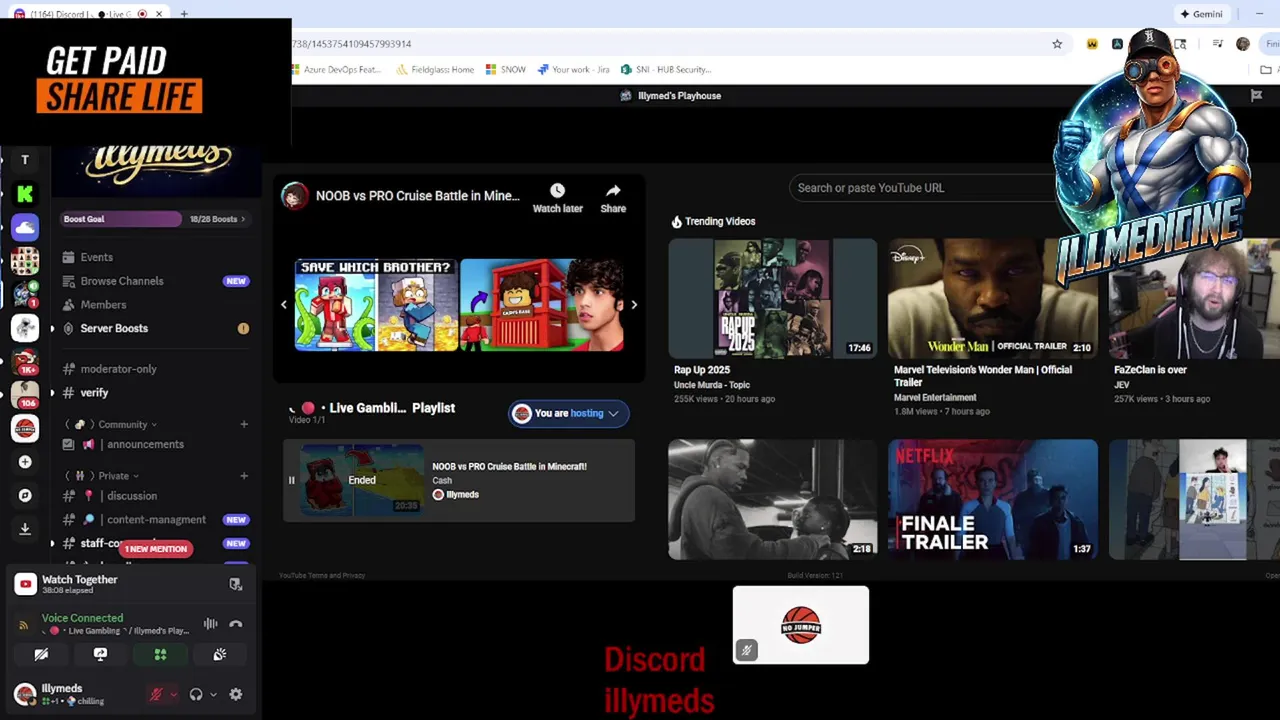Open User Settings gear
Image resolution: width=1280 pixels, height=720 pixels.
(236, 694)
